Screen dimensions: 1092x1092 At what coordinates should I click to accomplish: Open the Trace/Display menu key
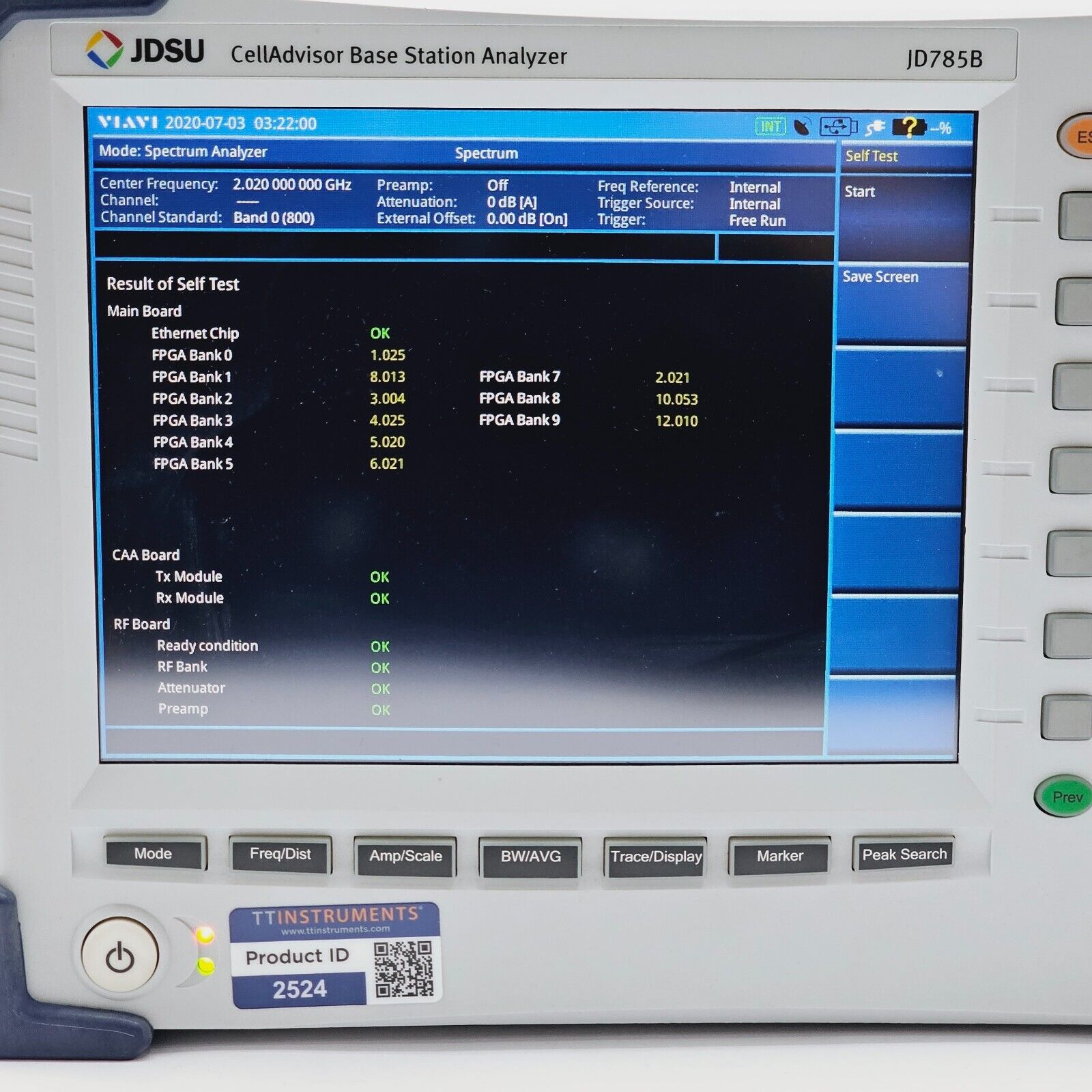[x=656, y=857]
